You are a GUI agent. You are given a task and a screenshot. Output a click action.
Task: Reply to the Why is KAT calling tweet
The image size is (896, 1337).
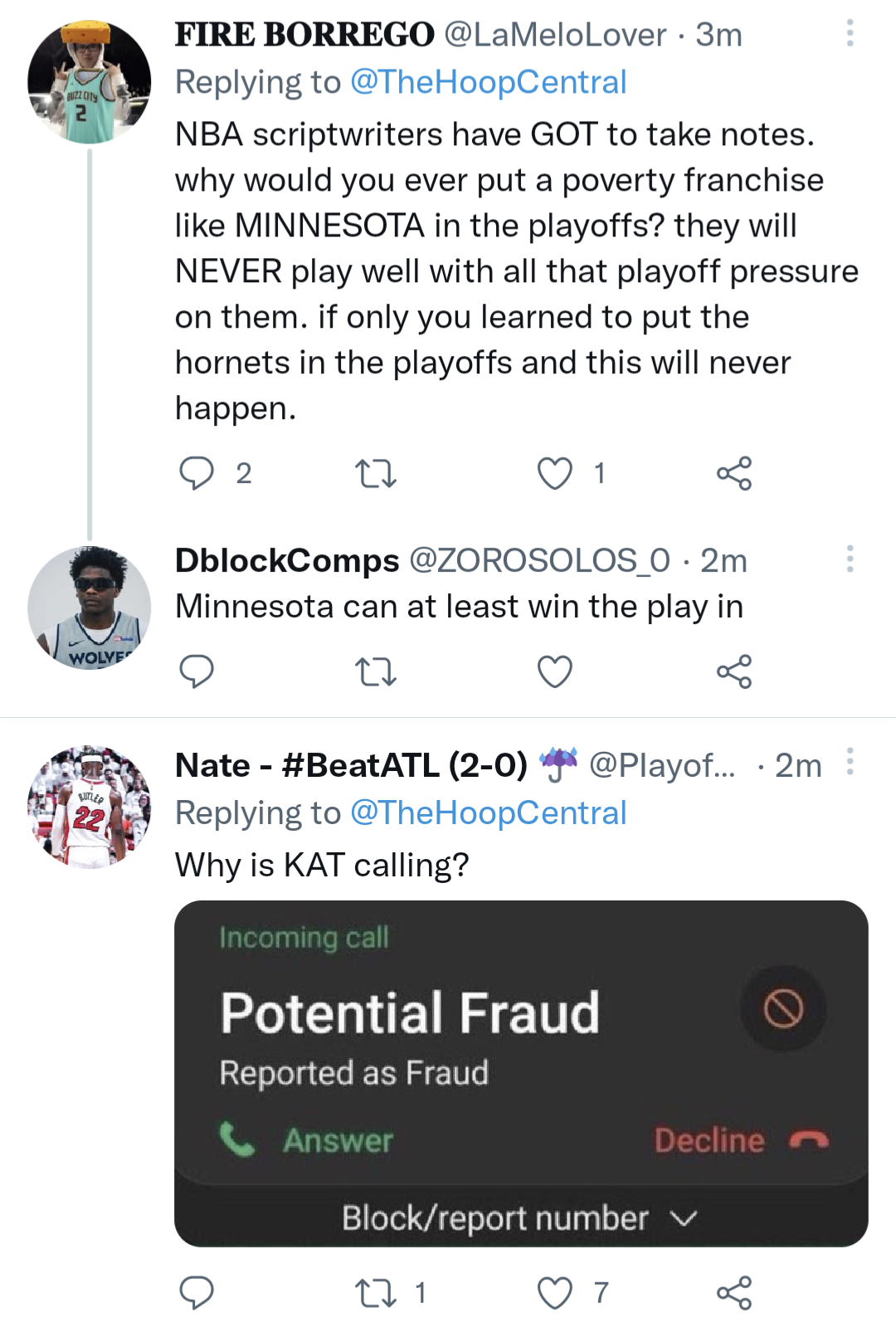[197, 1292]
